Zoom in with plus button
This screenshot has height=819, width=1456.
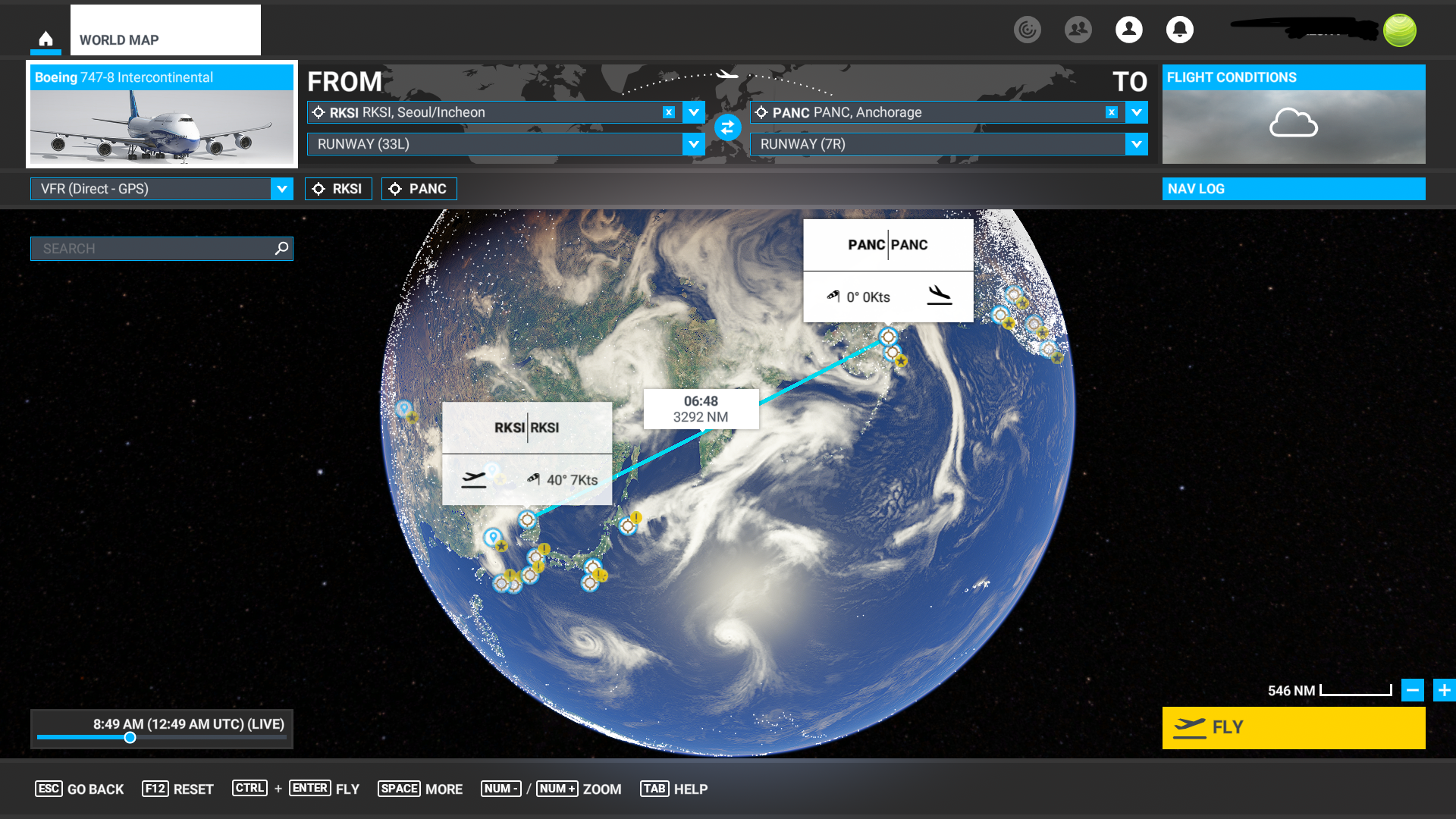1444,690
